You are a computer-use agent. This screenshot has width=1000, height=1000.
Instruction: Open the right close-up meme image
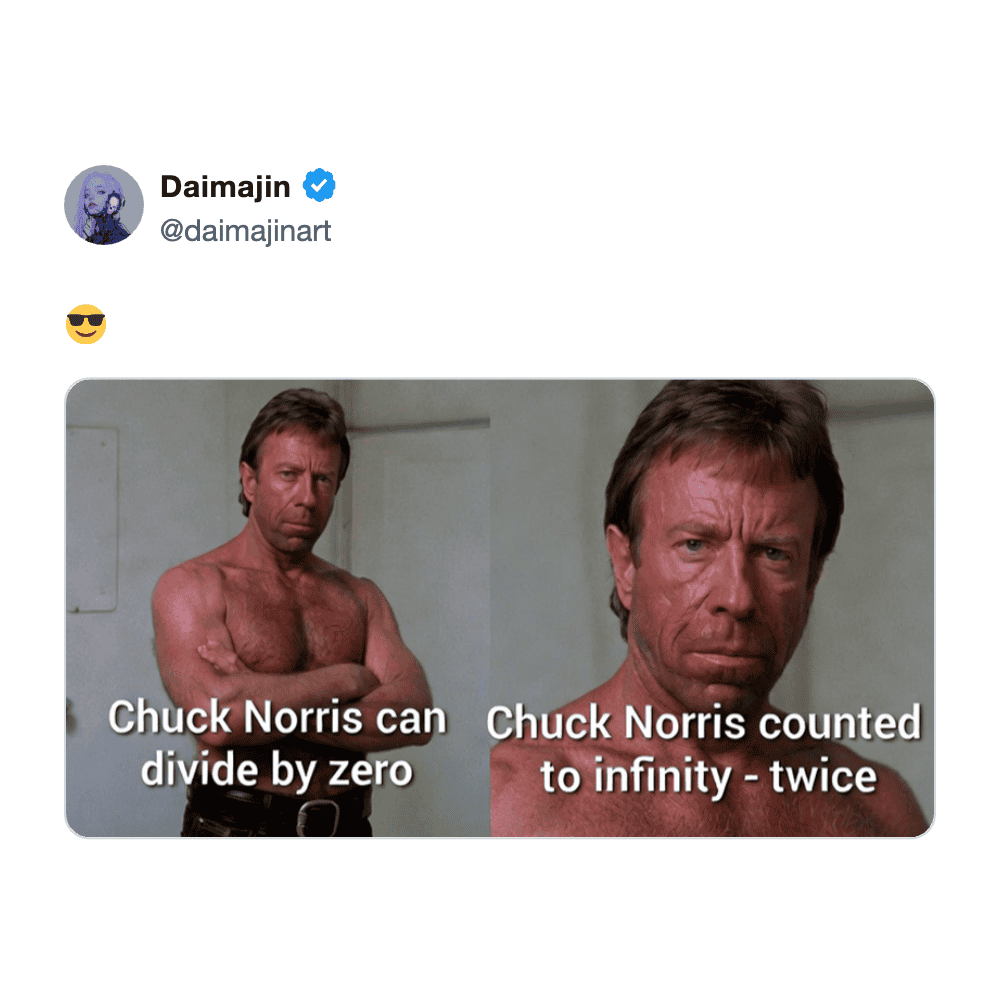712,608
